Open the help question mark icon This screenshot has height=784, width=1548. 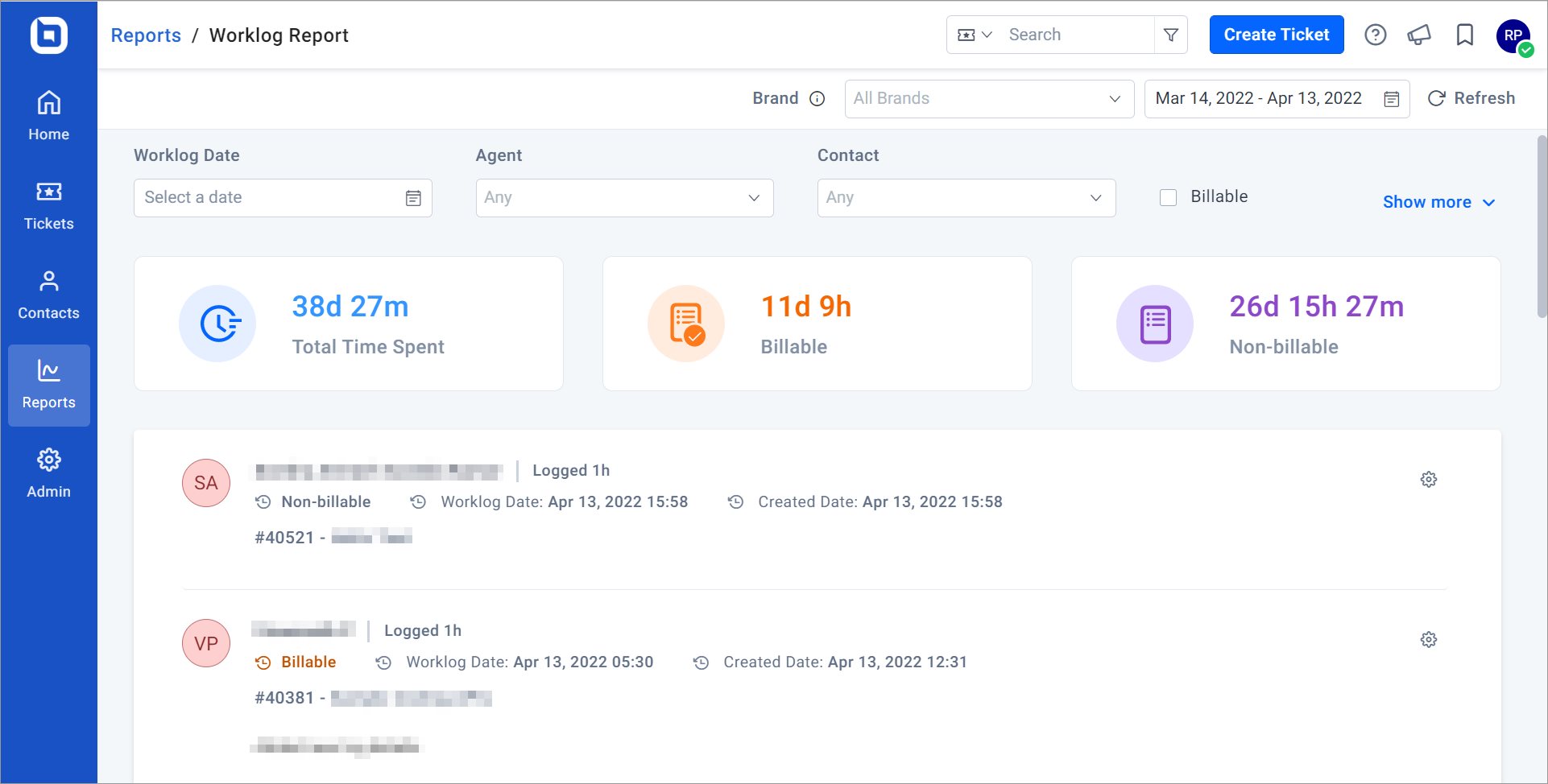coord(1376,35)
